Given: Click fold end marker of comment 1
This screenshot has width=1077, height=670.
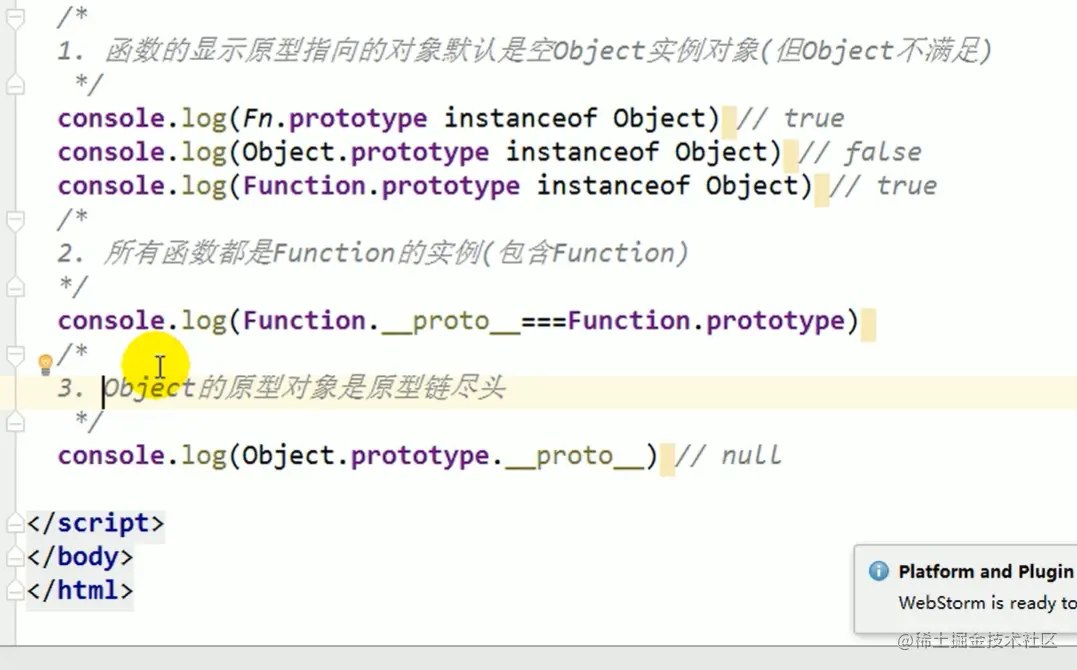Looking at the screenshot, I should point(15,85).
